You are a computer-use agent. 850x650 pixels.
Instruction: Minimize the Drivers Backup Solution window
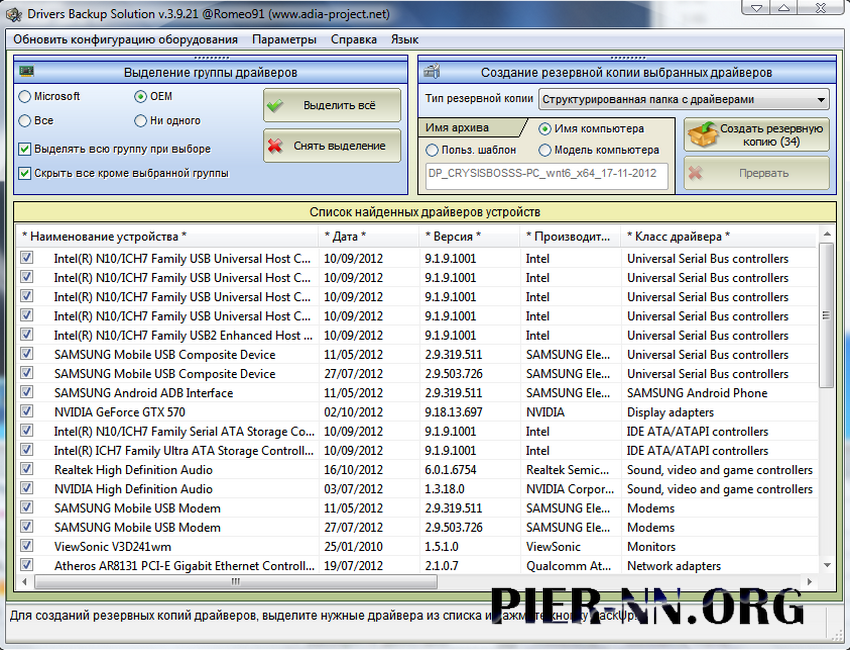[757, 8]
